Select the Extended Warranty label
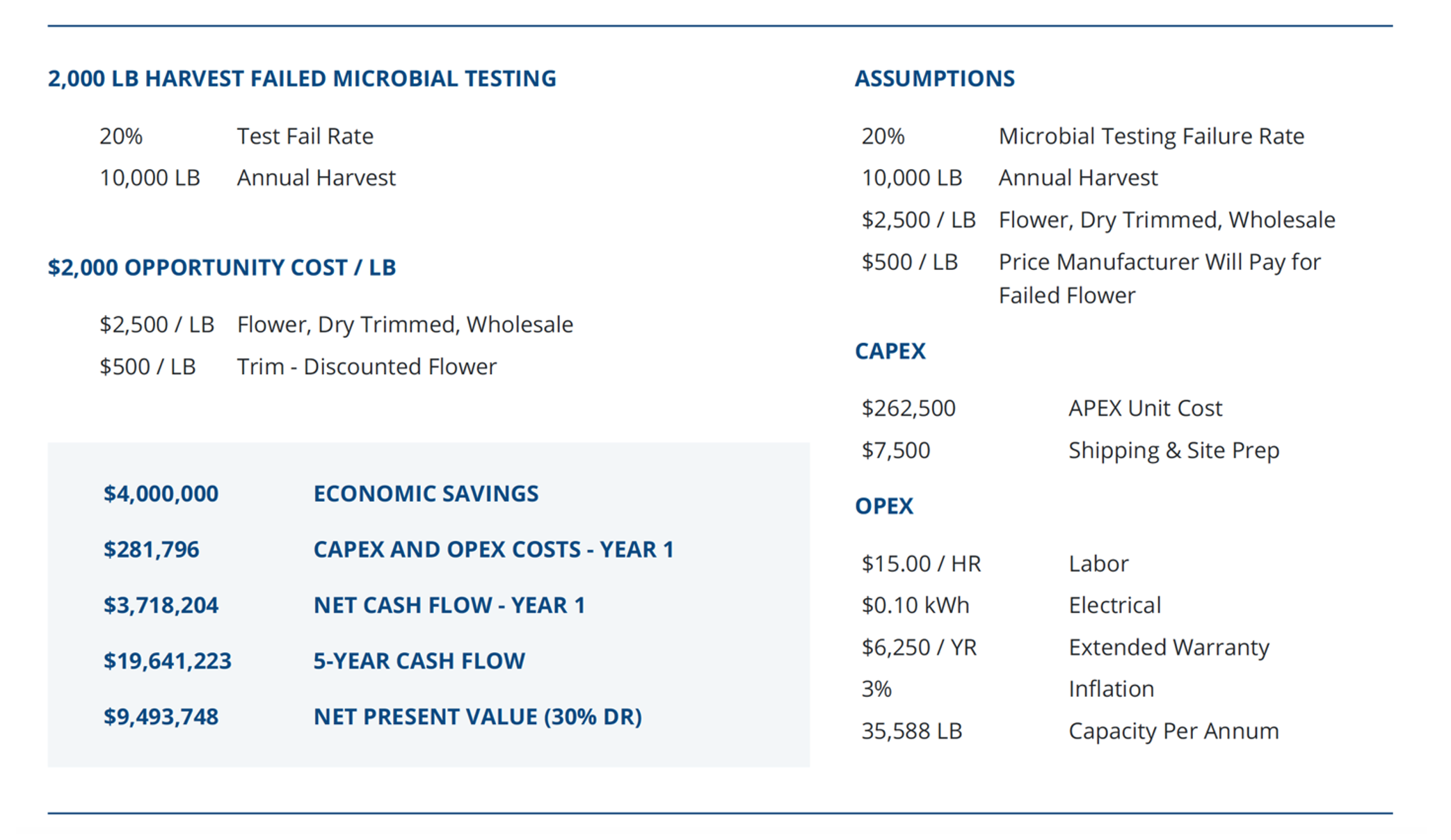The image size is (1451, 840). point(1169,647)
